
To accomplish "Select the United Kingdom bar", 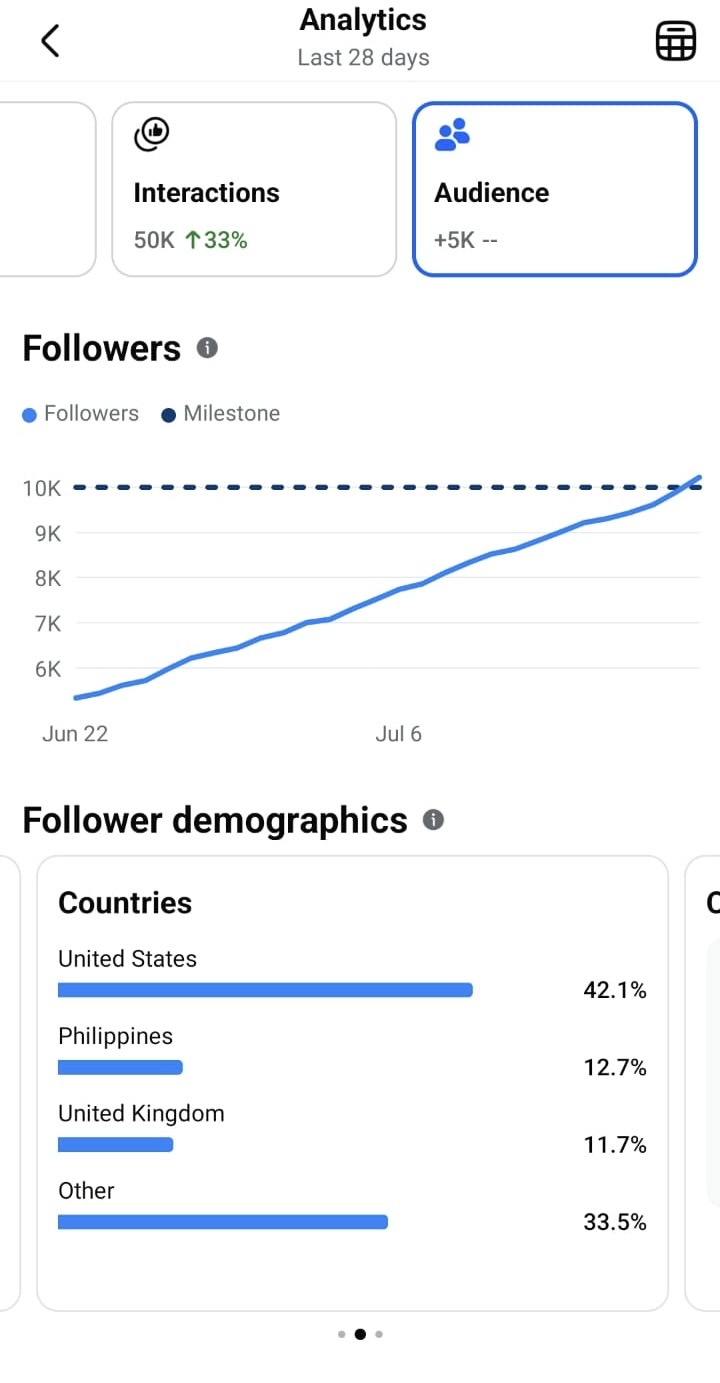I will point(116,1144).
